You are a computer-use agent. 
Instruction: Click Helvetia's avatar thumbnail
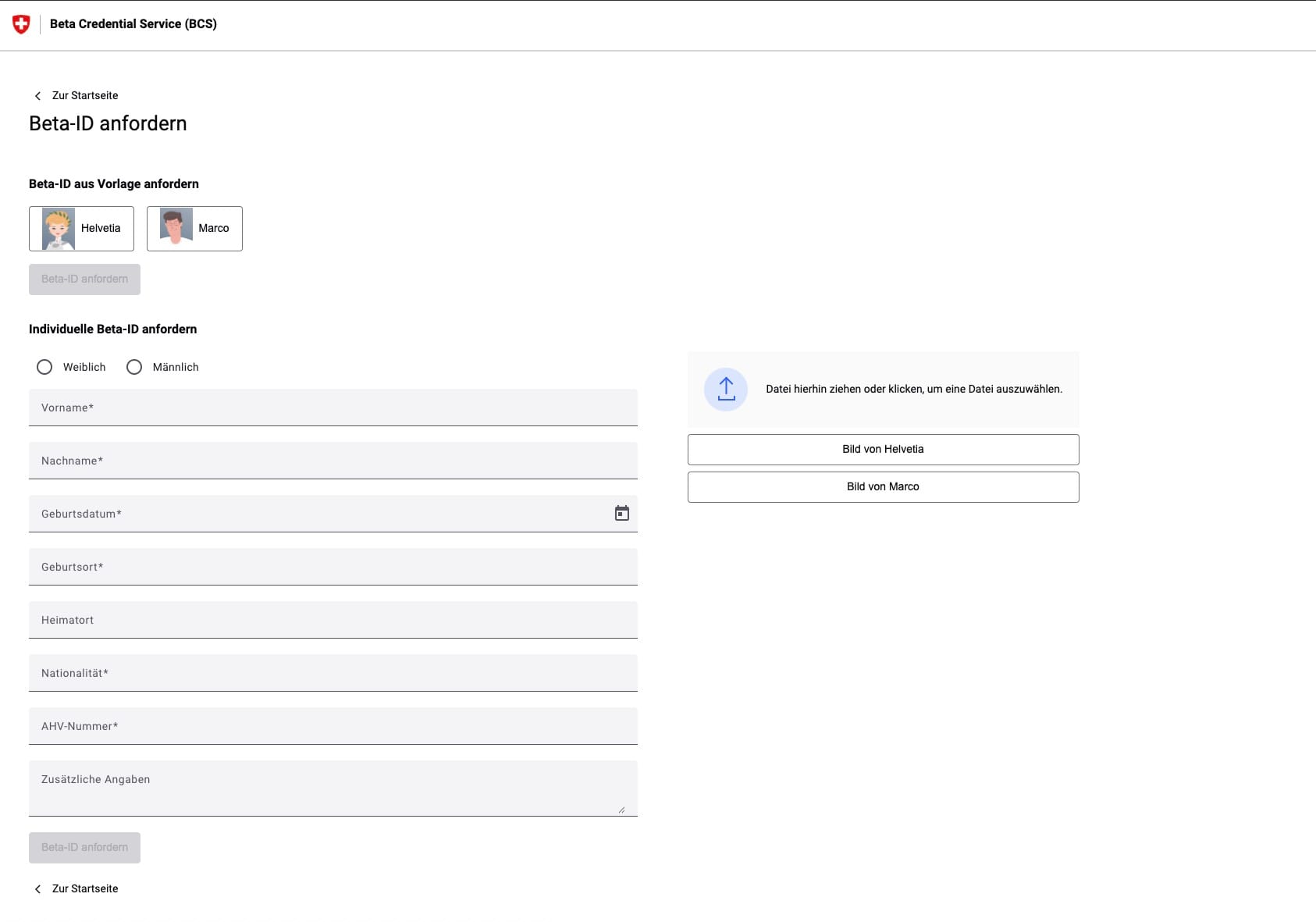tap(59, 229)
